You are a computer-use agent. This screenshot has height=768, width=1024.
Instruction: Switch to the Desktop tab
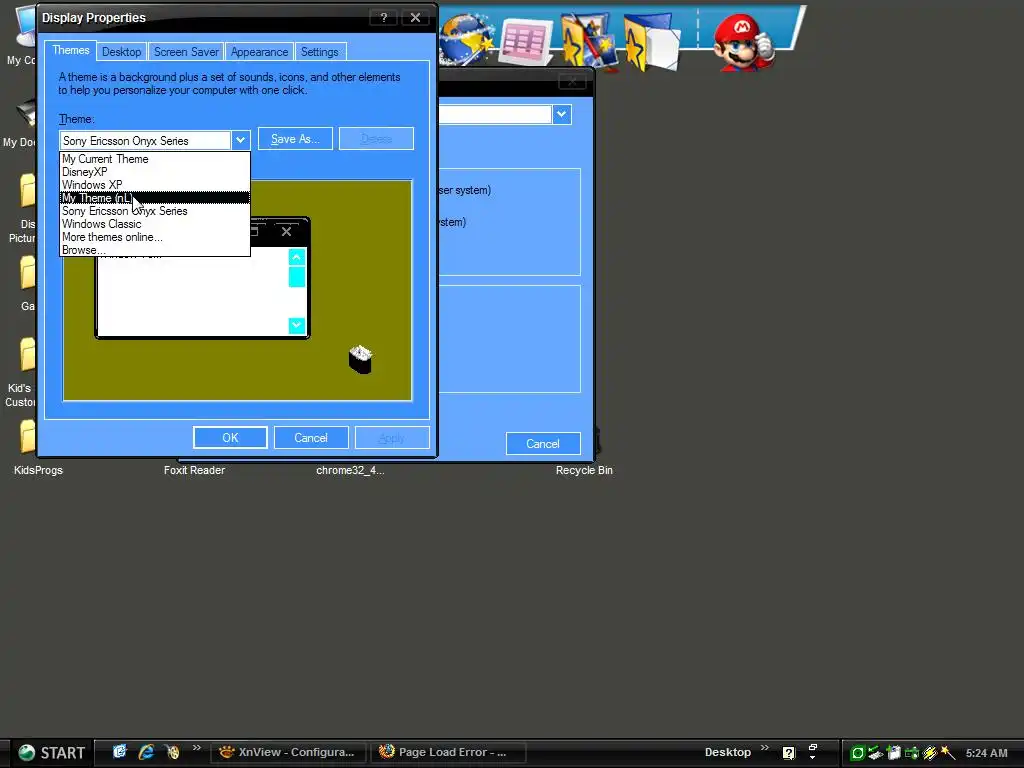[x=121, y=52]
